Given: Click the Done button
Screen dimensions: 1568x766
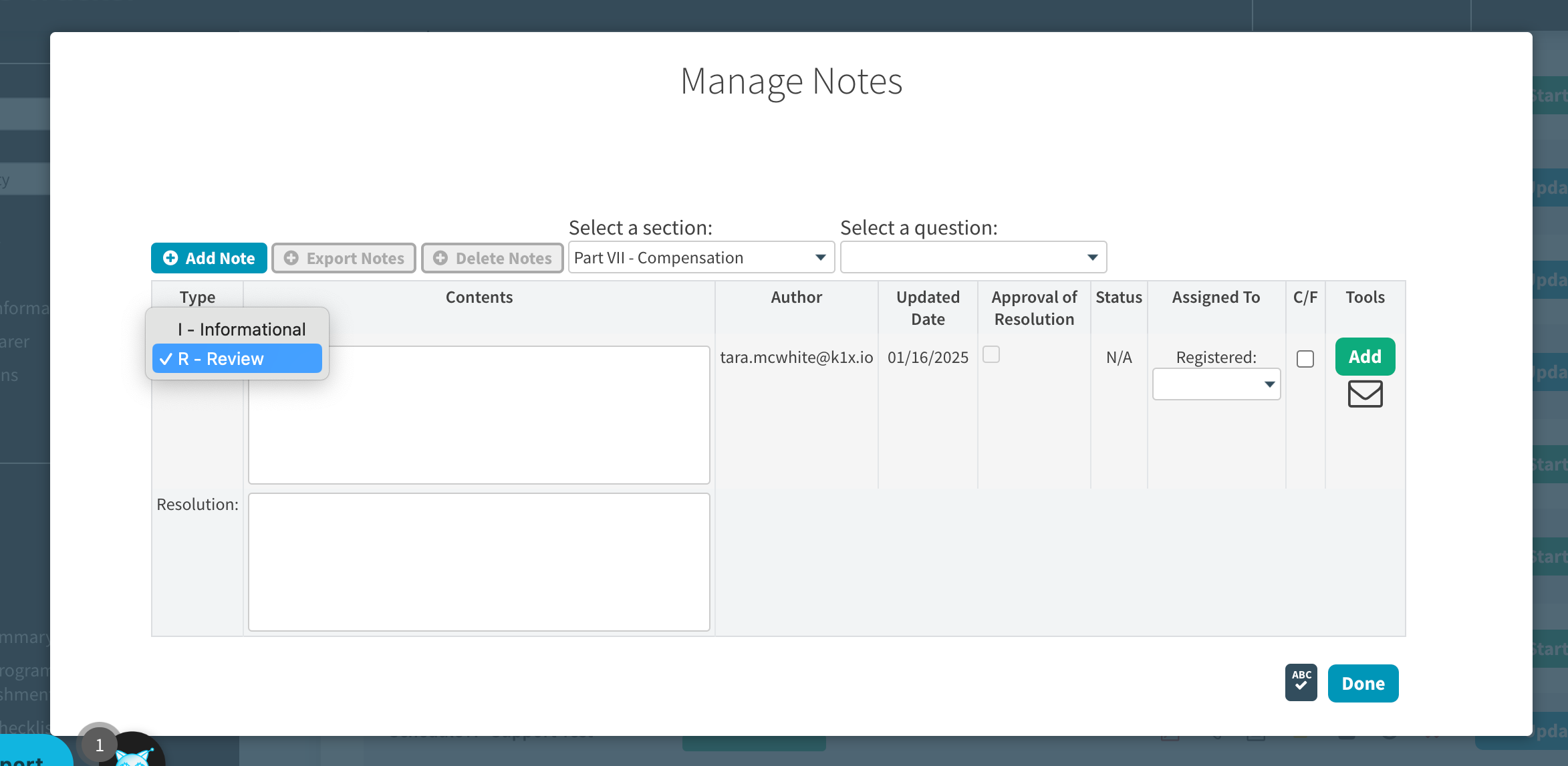Looking at the screenshot, I should pyautogui.click(x=1362, y=683).
